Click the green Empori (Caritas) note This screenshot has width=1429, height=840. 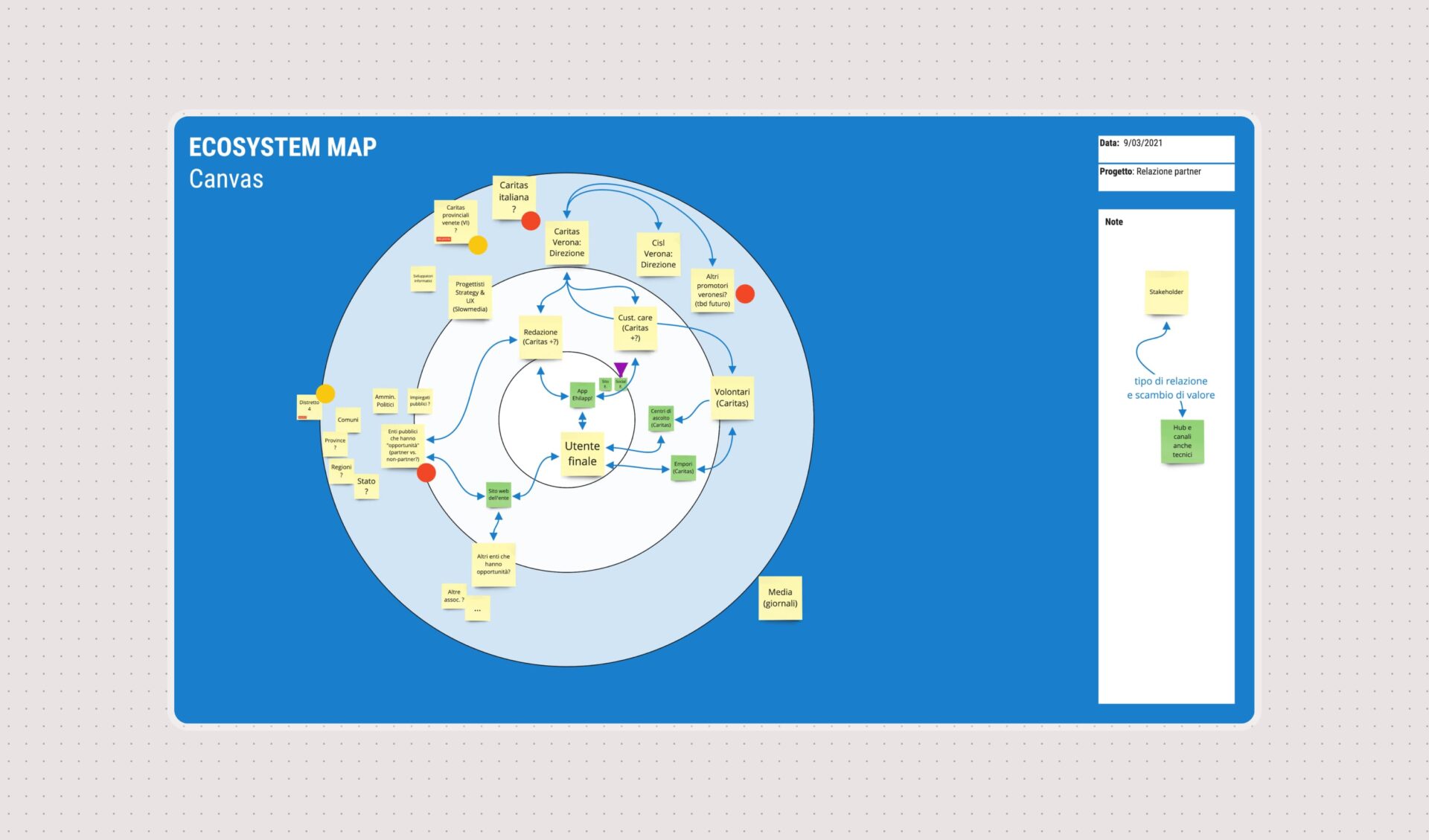coord(683,468)
